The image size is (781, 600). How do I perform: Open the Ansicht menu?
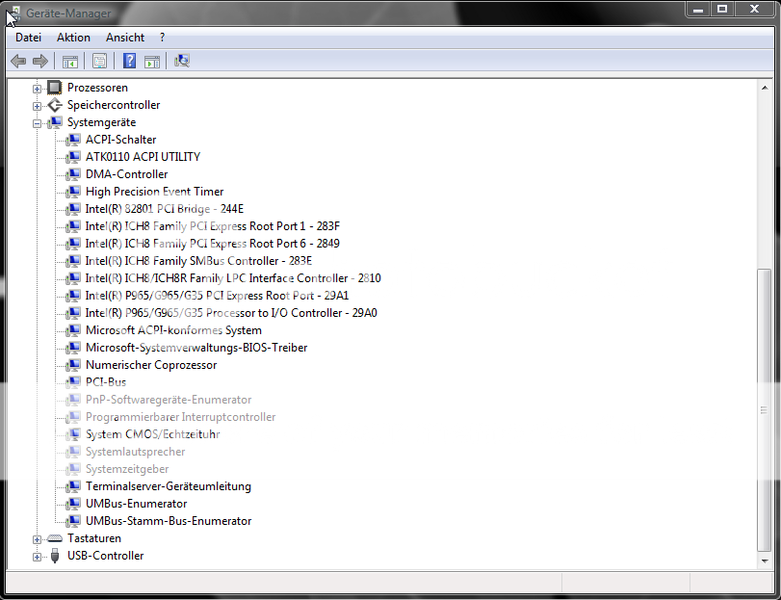tap(125, 37)
